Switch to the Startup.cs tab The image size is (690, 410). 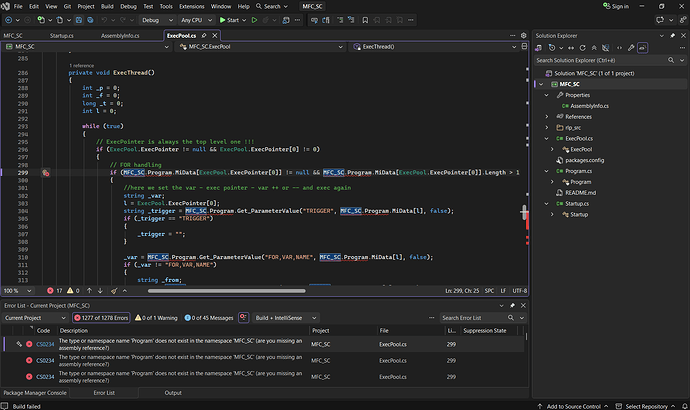click(x=62, y=36)
